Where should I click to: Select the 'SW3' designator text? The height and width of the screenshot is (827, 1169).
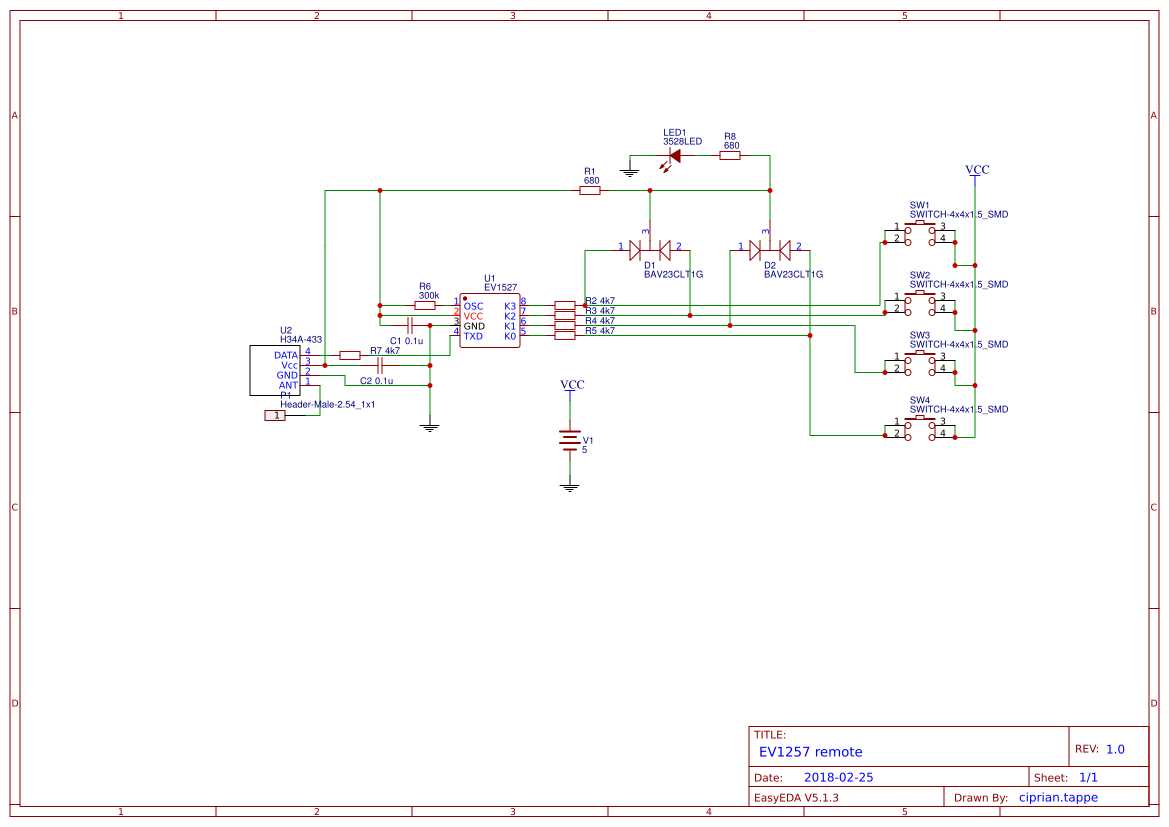(x=920, y=336)
